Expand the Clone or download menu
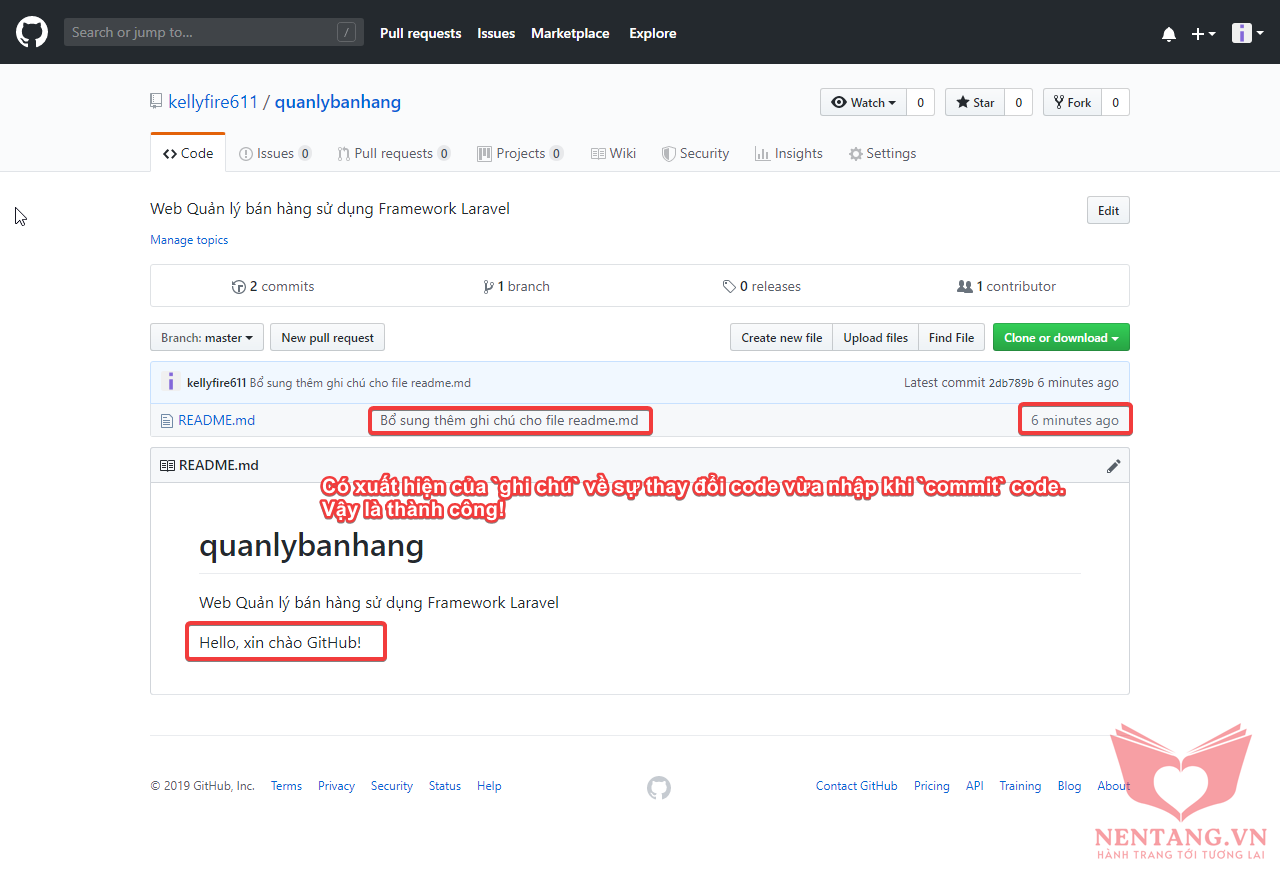The width and height of the screenshot is (1280, 891). pos(1060,338)
